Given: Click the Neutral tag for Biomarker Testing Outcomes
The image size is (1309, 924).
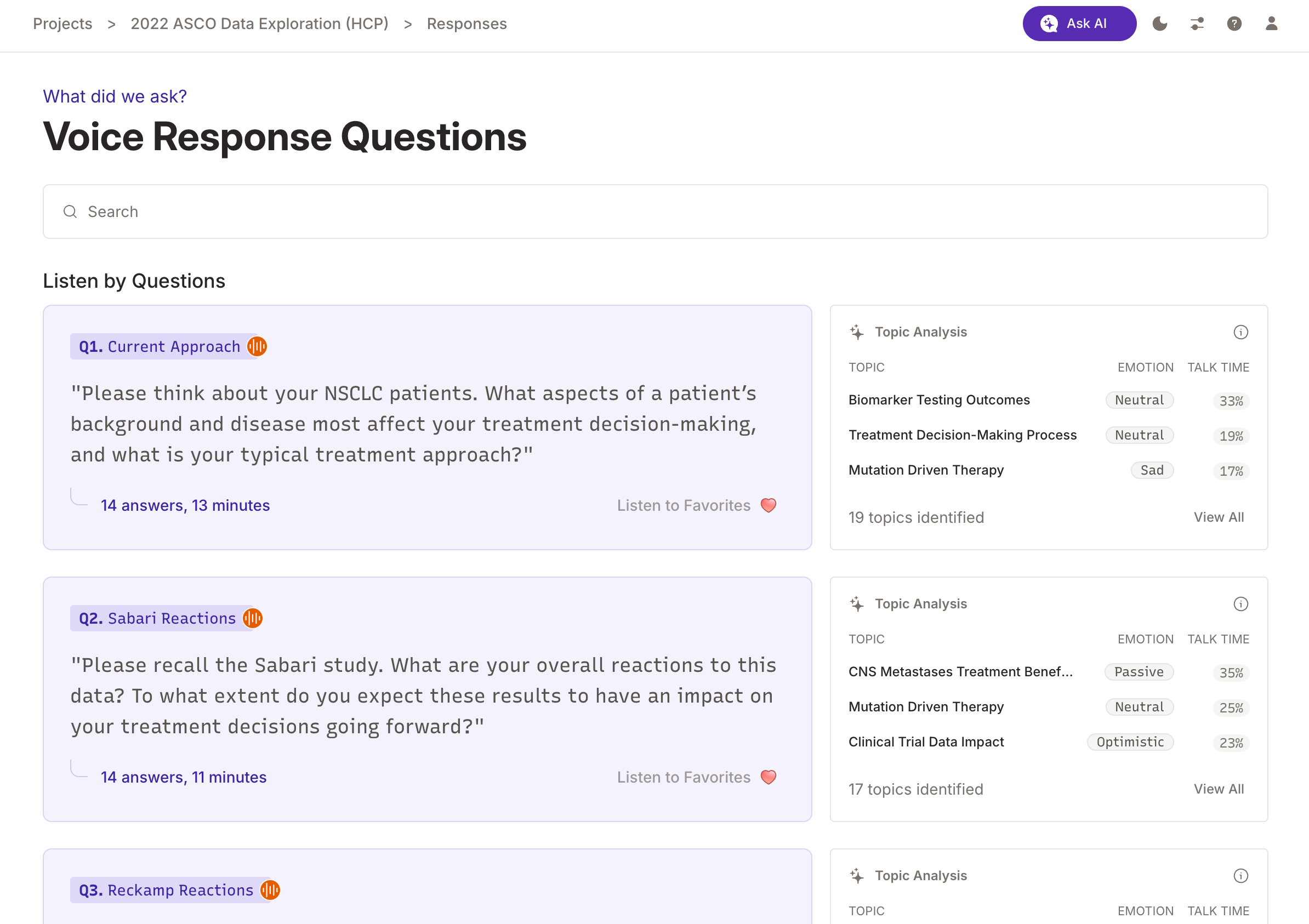Looking at the screenshot, I should tap(1139, 400).
